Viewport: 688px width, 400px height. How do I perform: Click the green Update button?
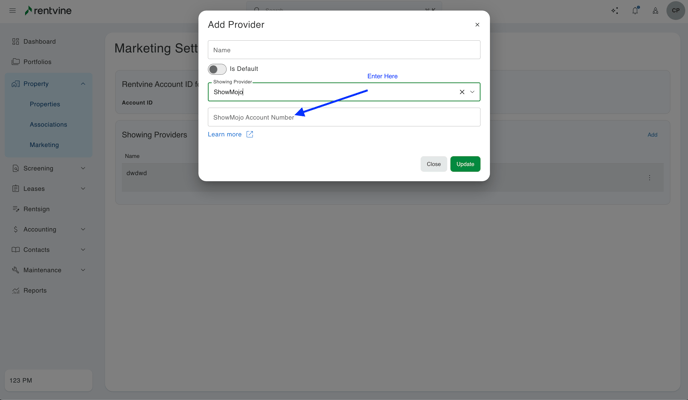click(465, 164)
